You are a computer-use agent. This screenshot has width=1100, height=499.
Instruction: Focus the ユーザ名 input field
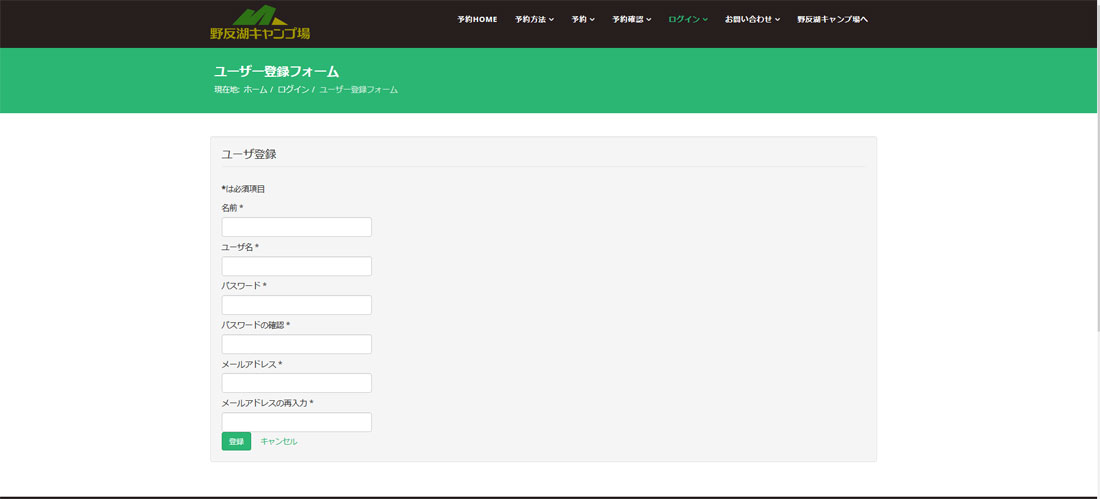[296, 266]
